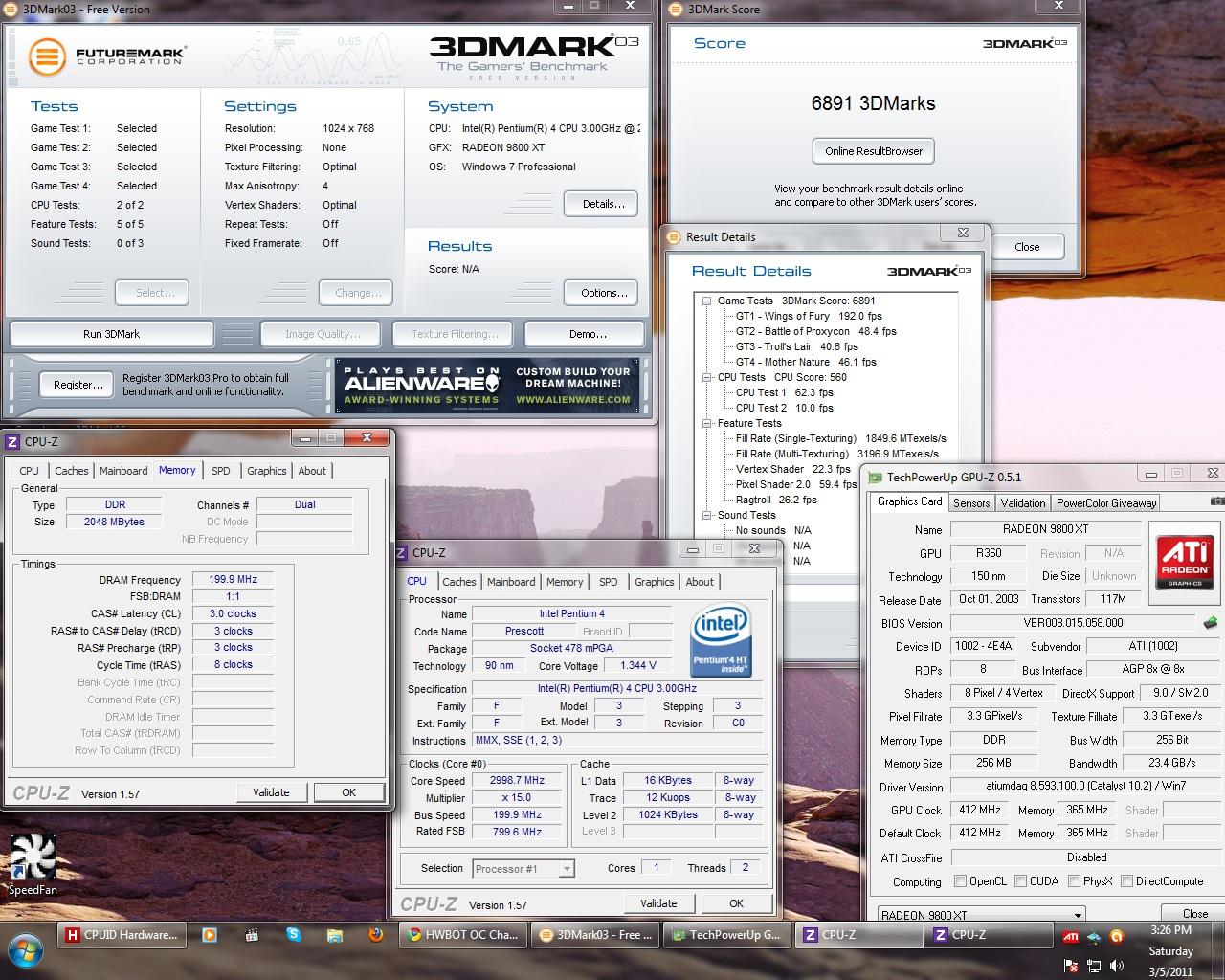The image size is (1225, 980).
Task: Click the GPU-Z BIOS save chip icon
Action: coord(1211,623)
